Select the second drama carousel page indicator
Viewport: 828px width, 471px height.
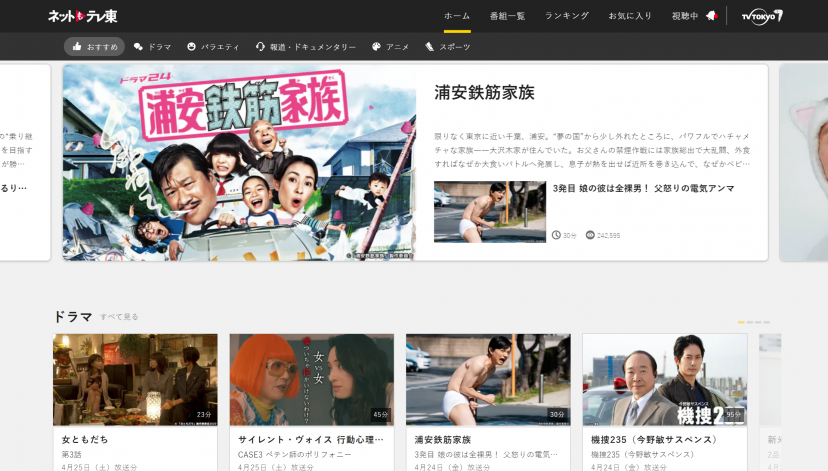click(x=750, y=322)
